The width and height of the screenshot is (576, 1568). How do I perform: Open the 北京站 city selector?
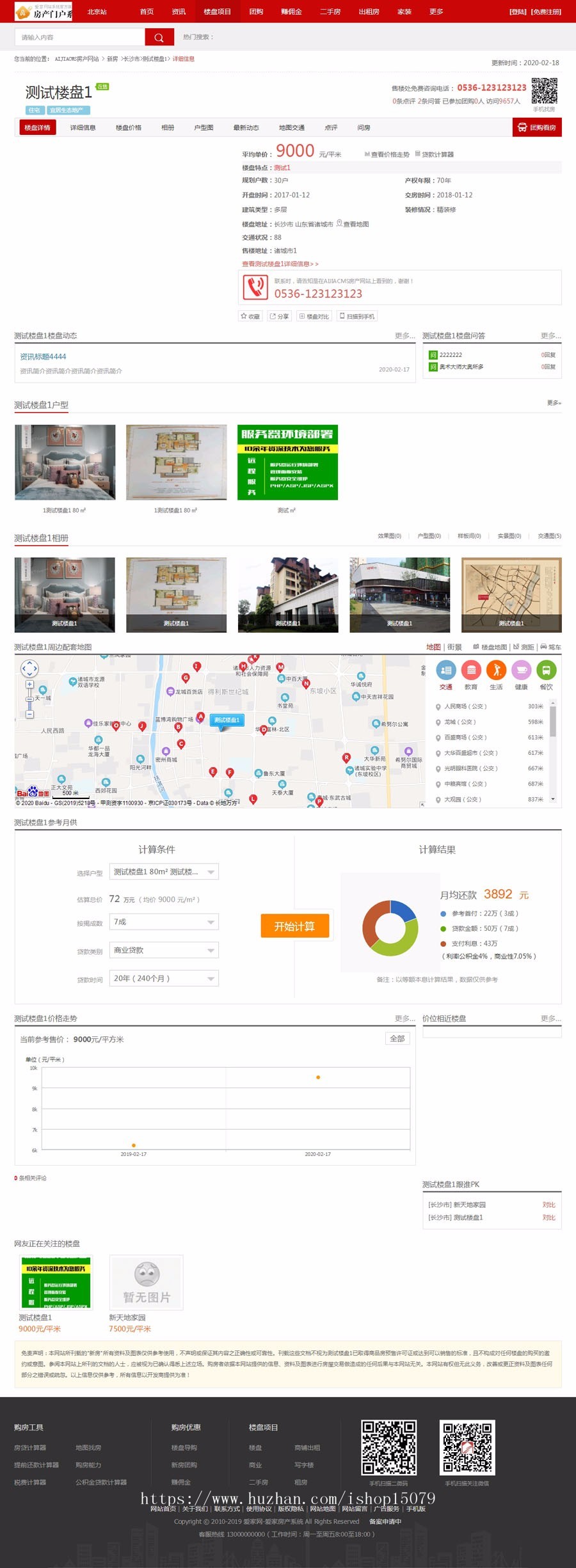97,12
